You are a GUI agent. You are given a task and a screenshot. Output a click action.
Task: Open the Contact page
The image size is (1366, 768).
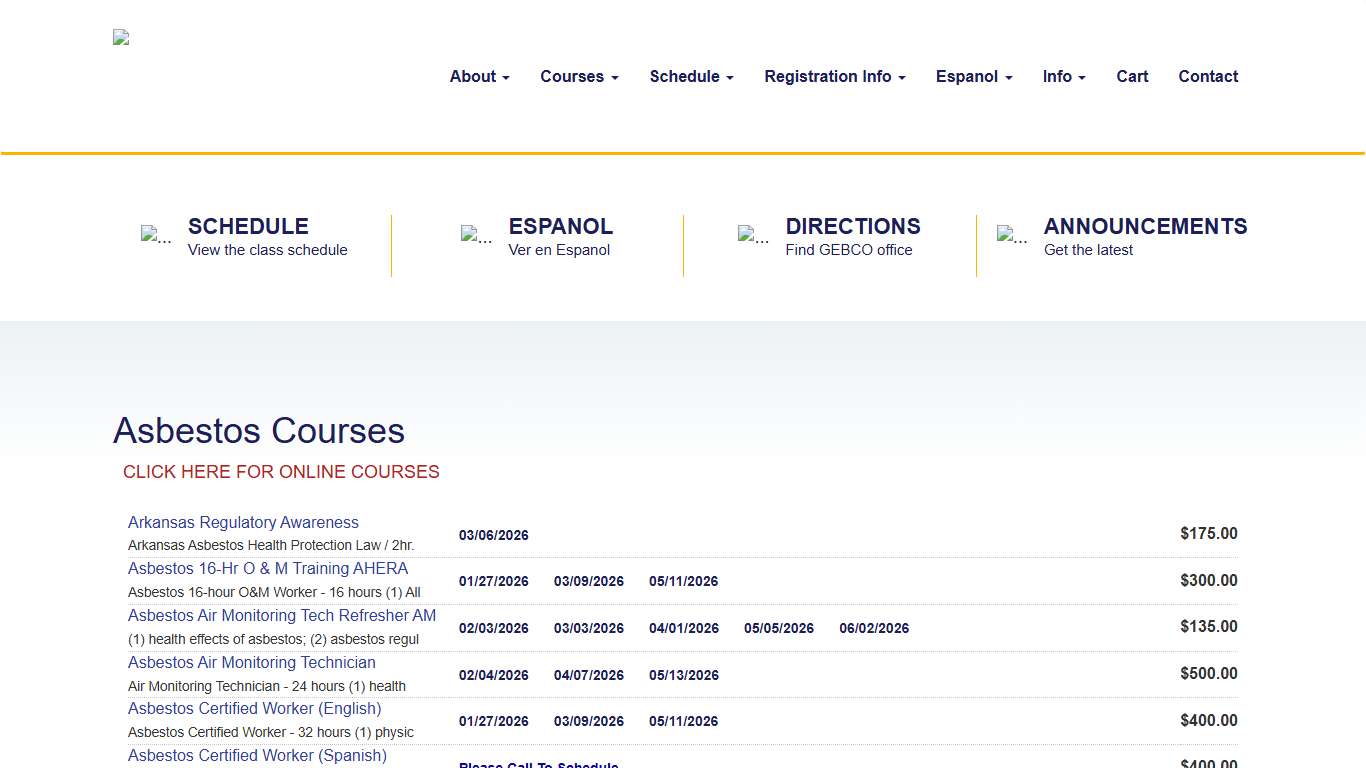click(x=1208, y=76)
